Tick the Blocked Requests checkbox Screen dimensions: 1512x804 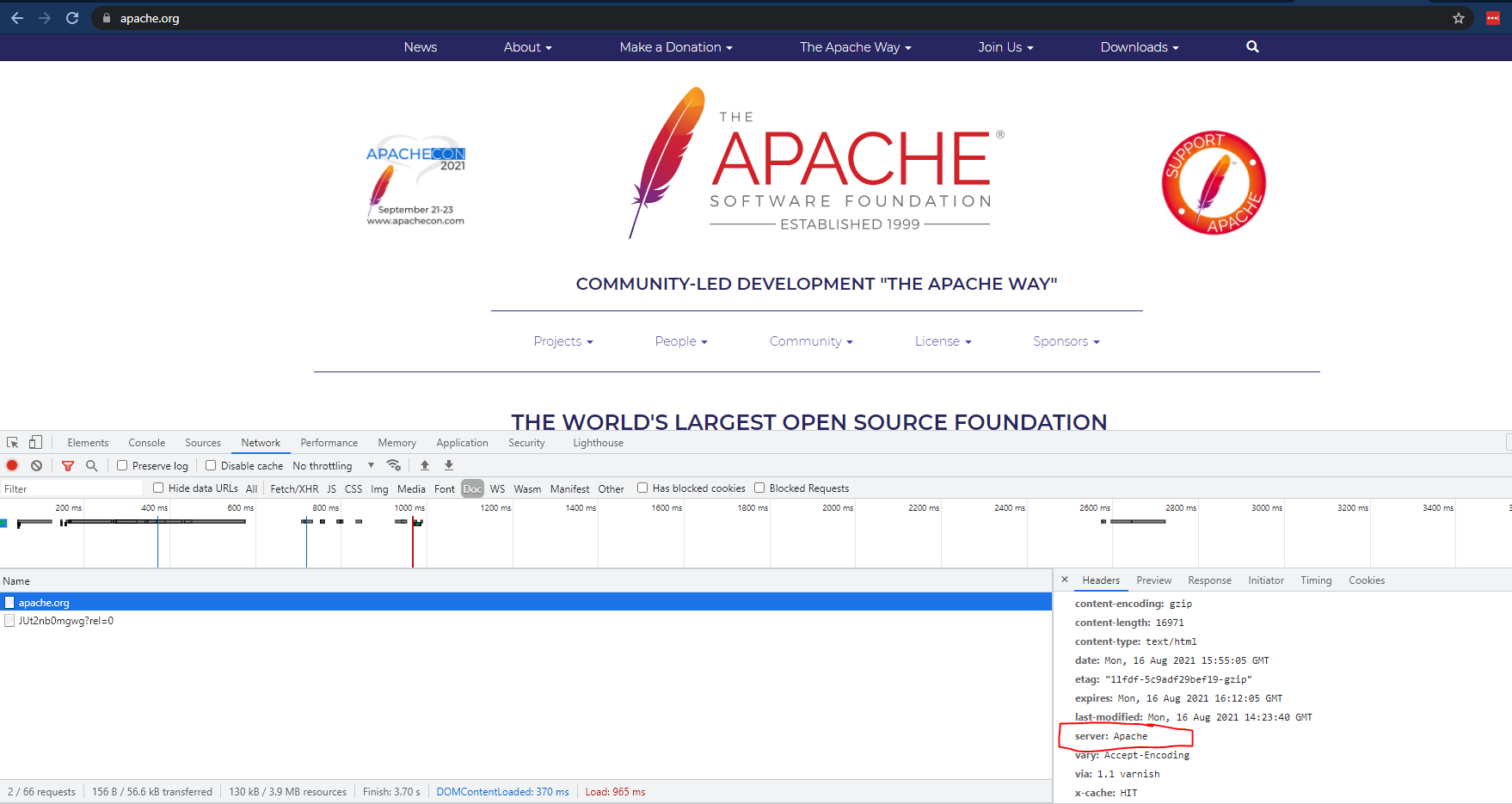point(759,488)
